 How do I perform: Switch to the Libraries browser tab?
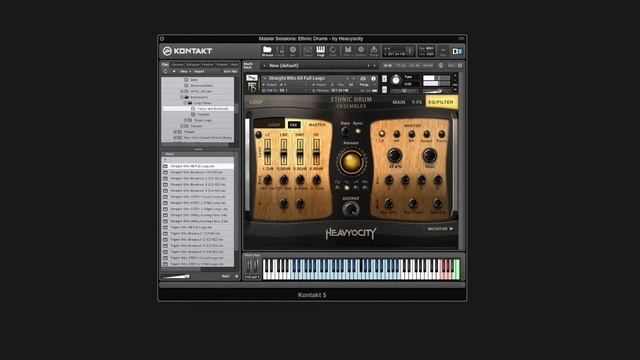177,64
